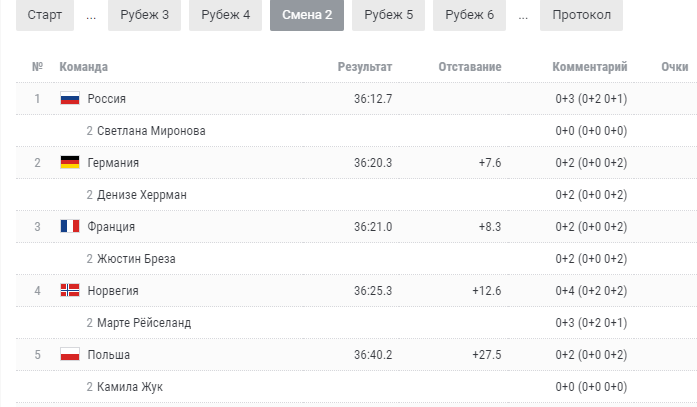This screenshot has width=697, height=407.
Task: Expand hidden tabs ellipsis after Старт
Action: pyautogui.click(x=91, y=16)
